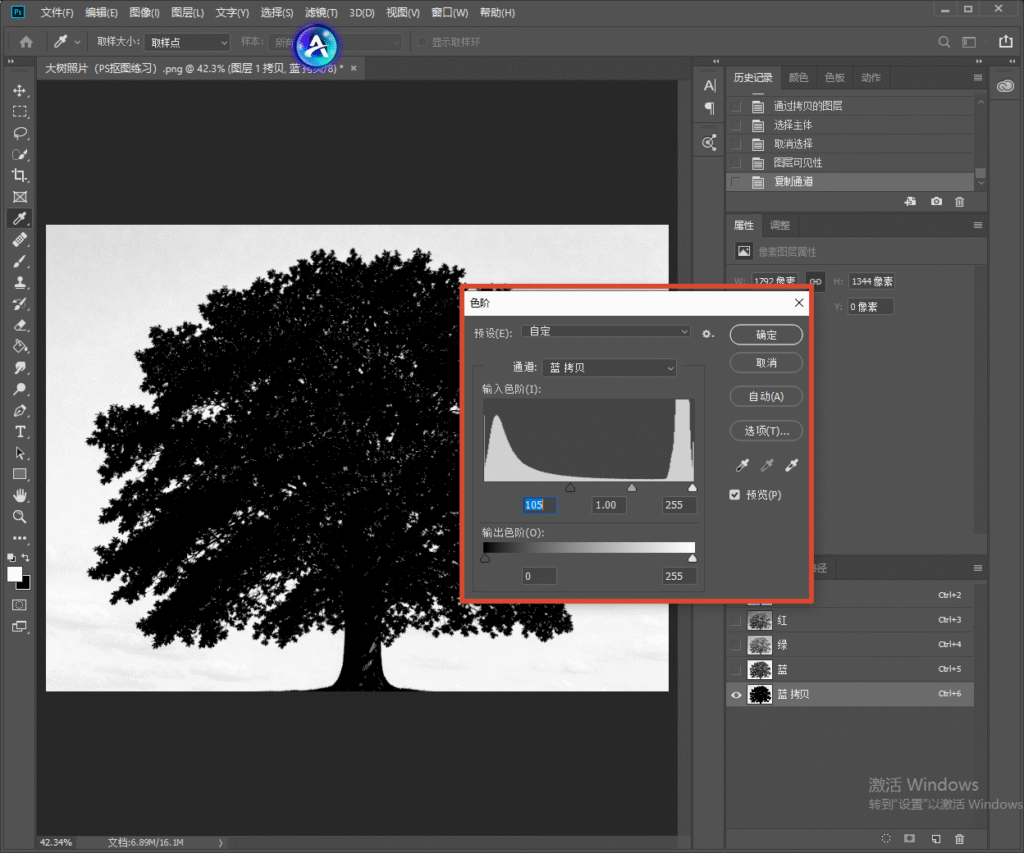The image size is (1024, 853).
Task: Open the 图像(I) menu
Action: click(x=144, y=12)
